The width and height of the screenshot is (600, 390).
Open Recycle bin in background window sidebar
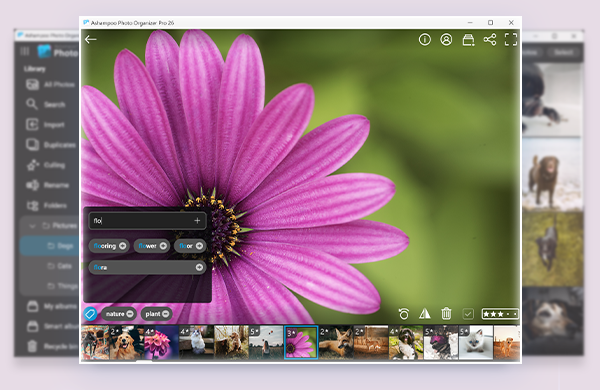[51, 346]
